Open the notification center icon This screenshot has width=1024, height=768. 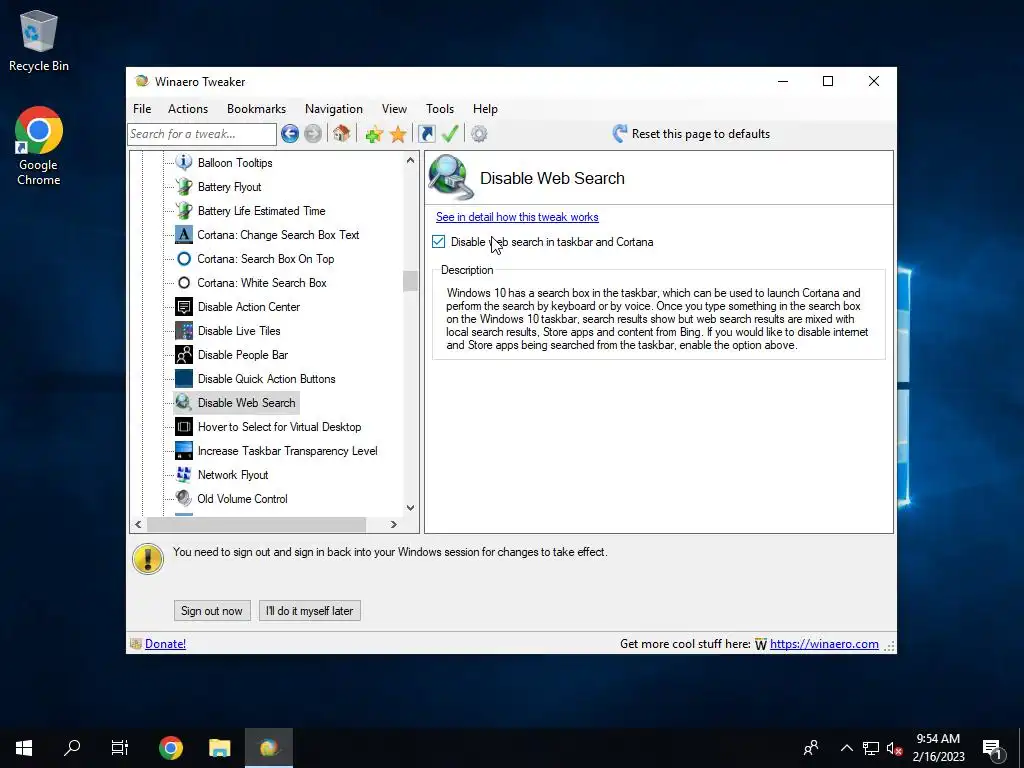[992, 748]
